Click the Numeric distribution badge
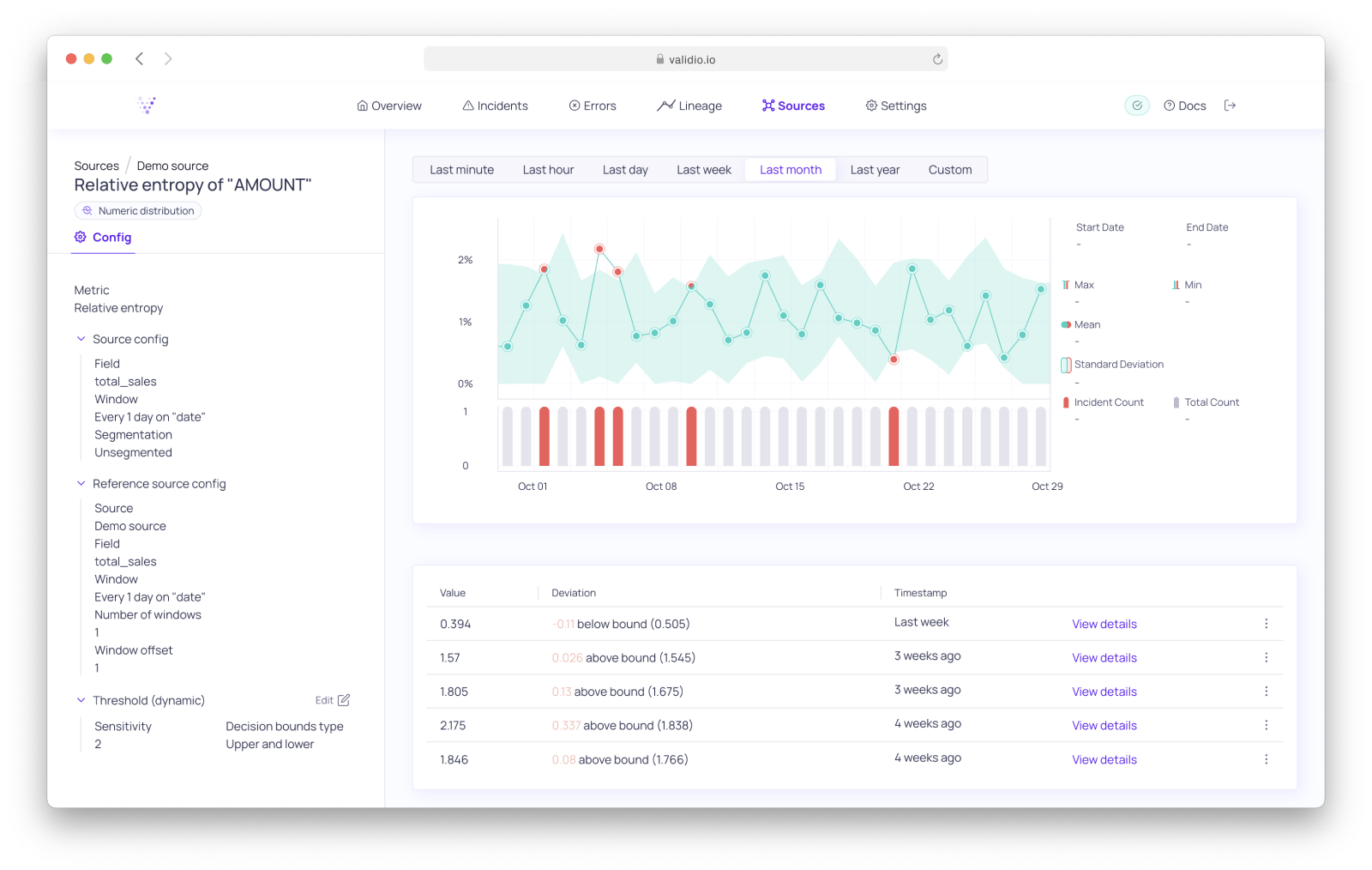 coord(138,211)
